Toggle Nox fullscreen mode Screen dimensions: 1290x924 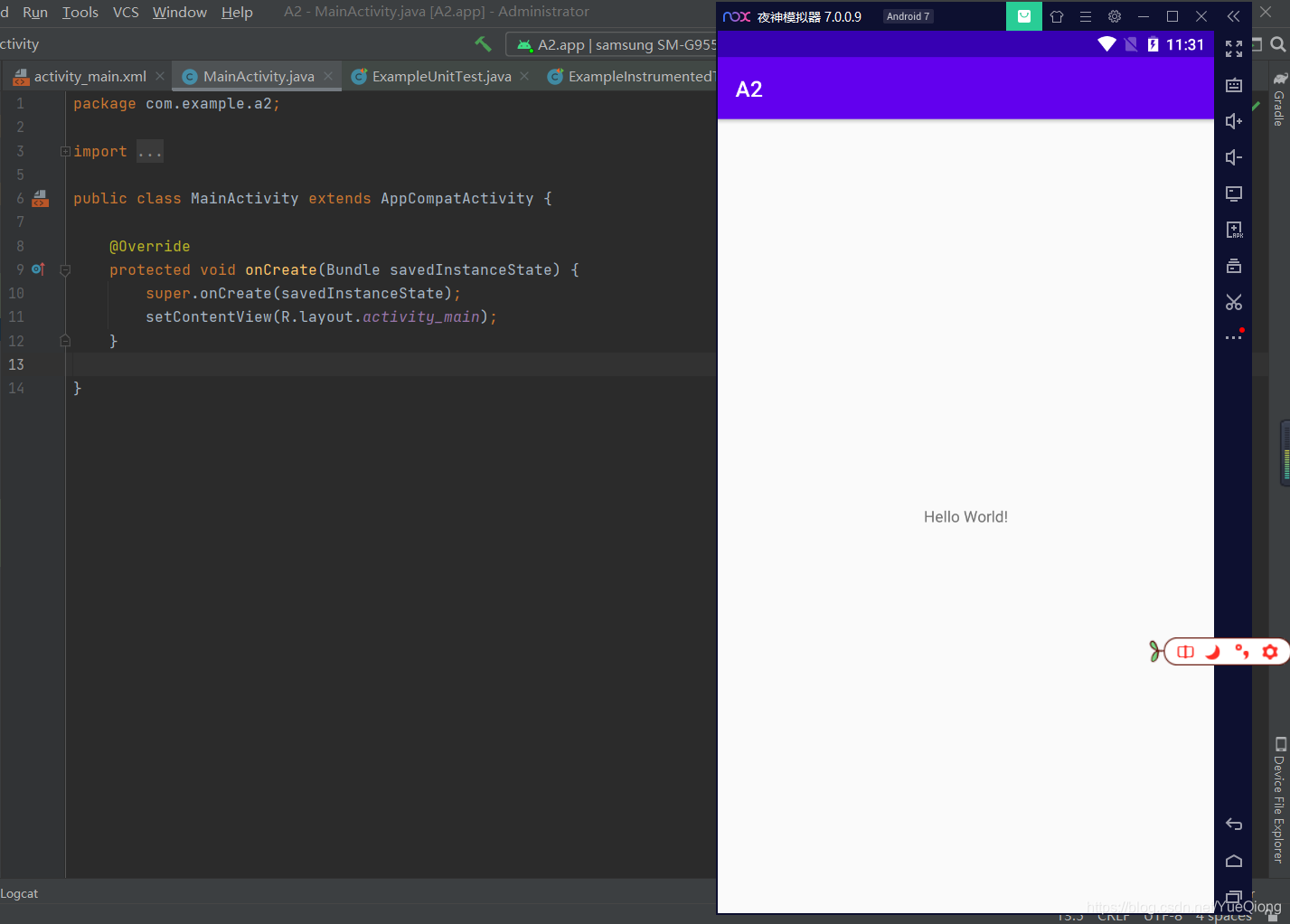(x=1234, y=49)
